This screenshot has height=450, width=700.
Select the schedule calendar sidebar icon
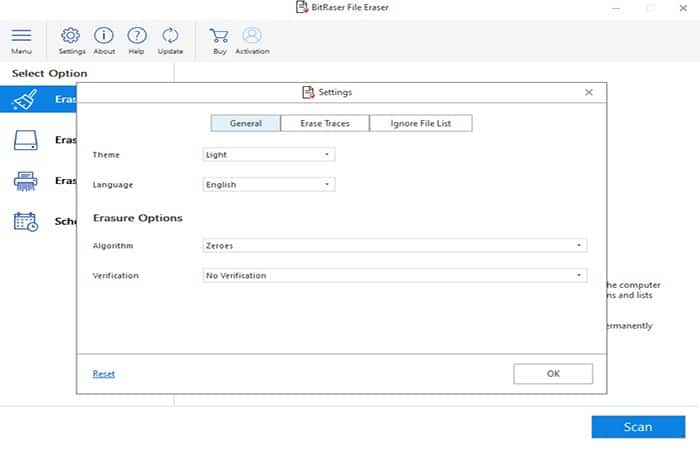[25, 221]
